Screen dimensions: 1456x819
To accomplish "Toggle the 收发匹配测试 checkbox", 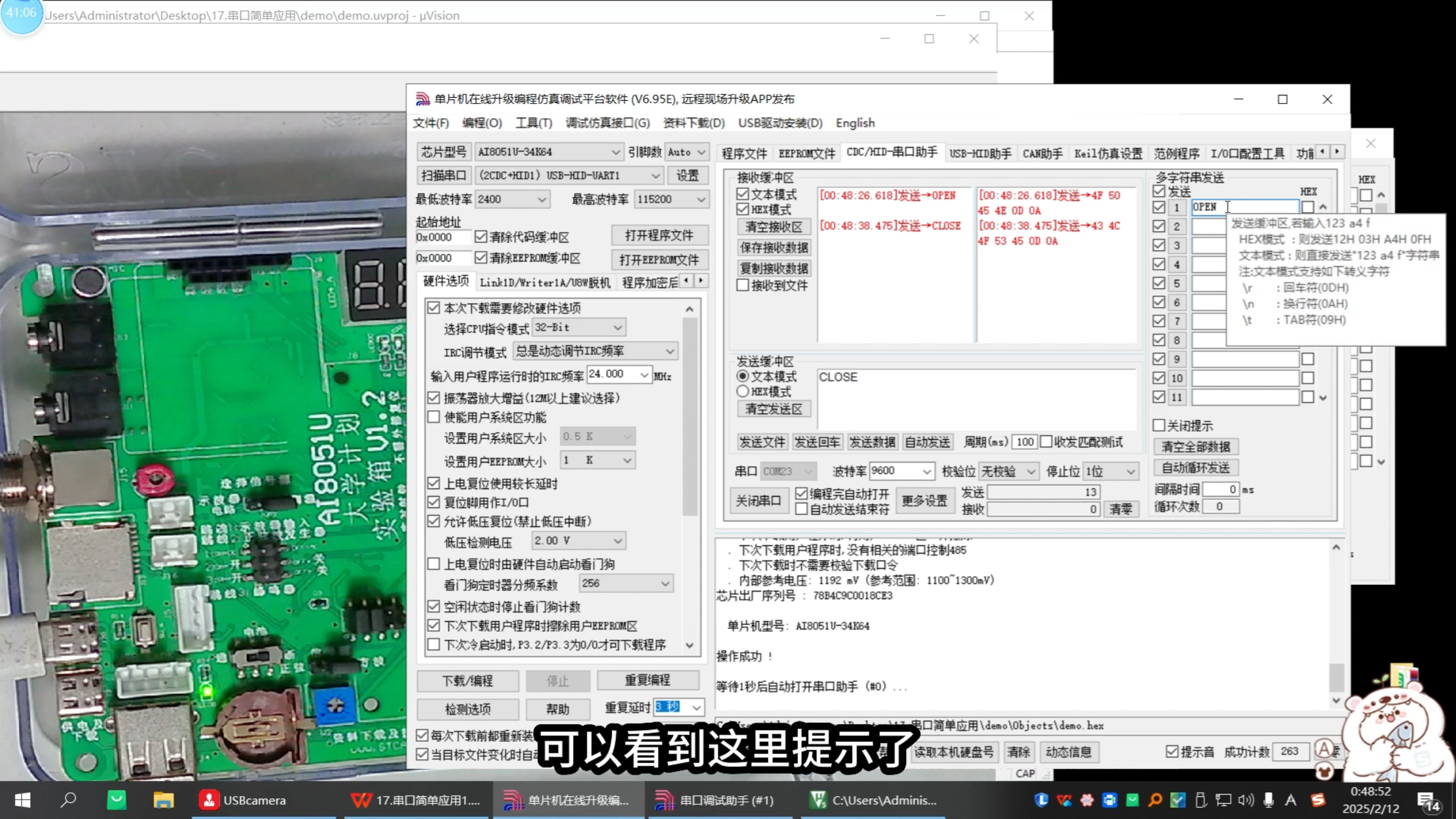I will [1046, 442].
